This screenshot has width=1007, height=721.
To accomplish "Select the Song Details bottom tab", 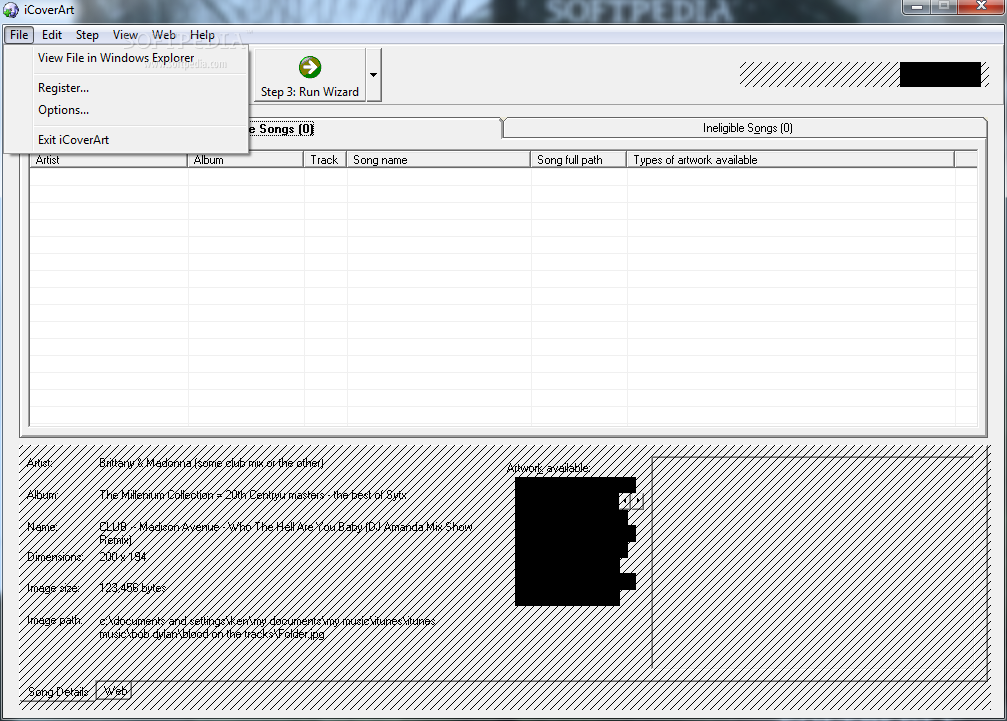I will 58,691.
